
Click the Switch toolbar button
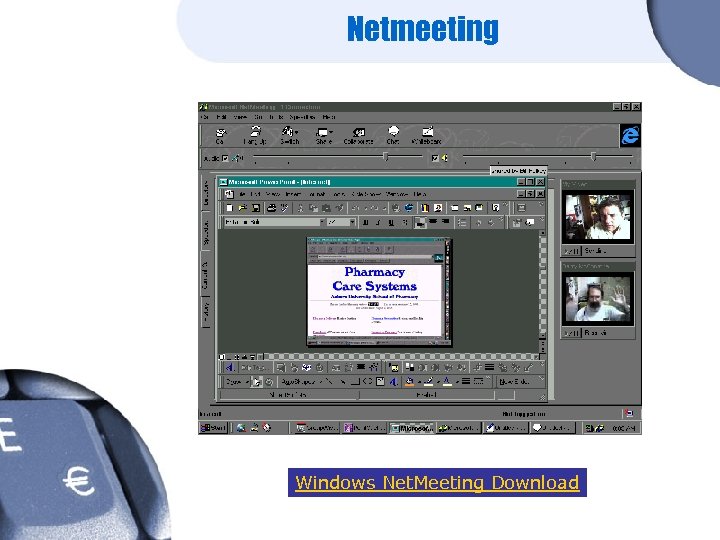click(290, 136)
